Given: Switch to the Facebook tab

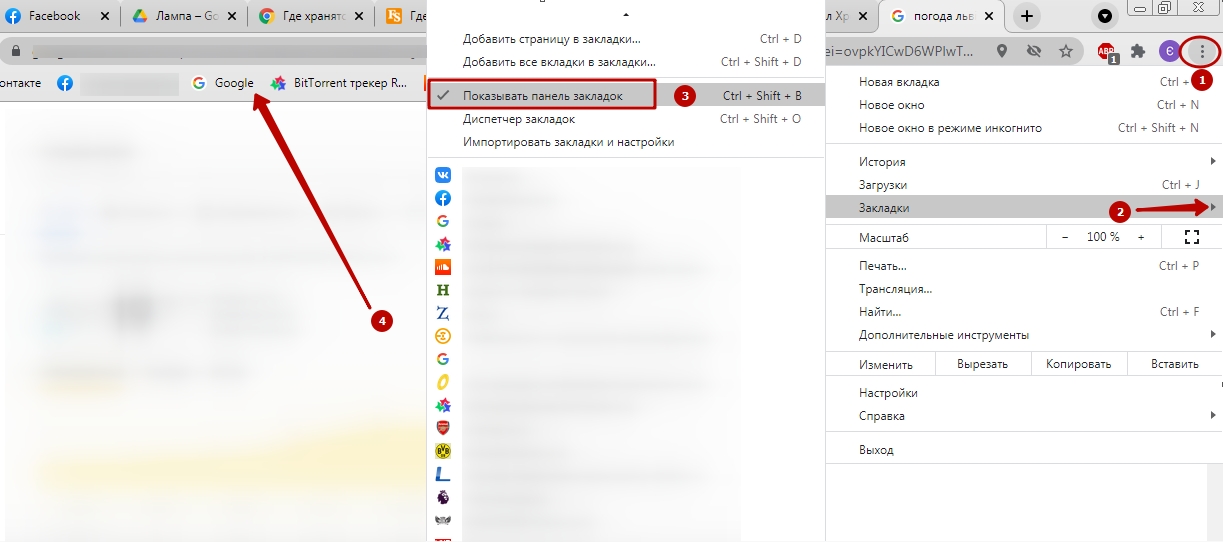Looking at the screenshot, I should click(57, 16).
